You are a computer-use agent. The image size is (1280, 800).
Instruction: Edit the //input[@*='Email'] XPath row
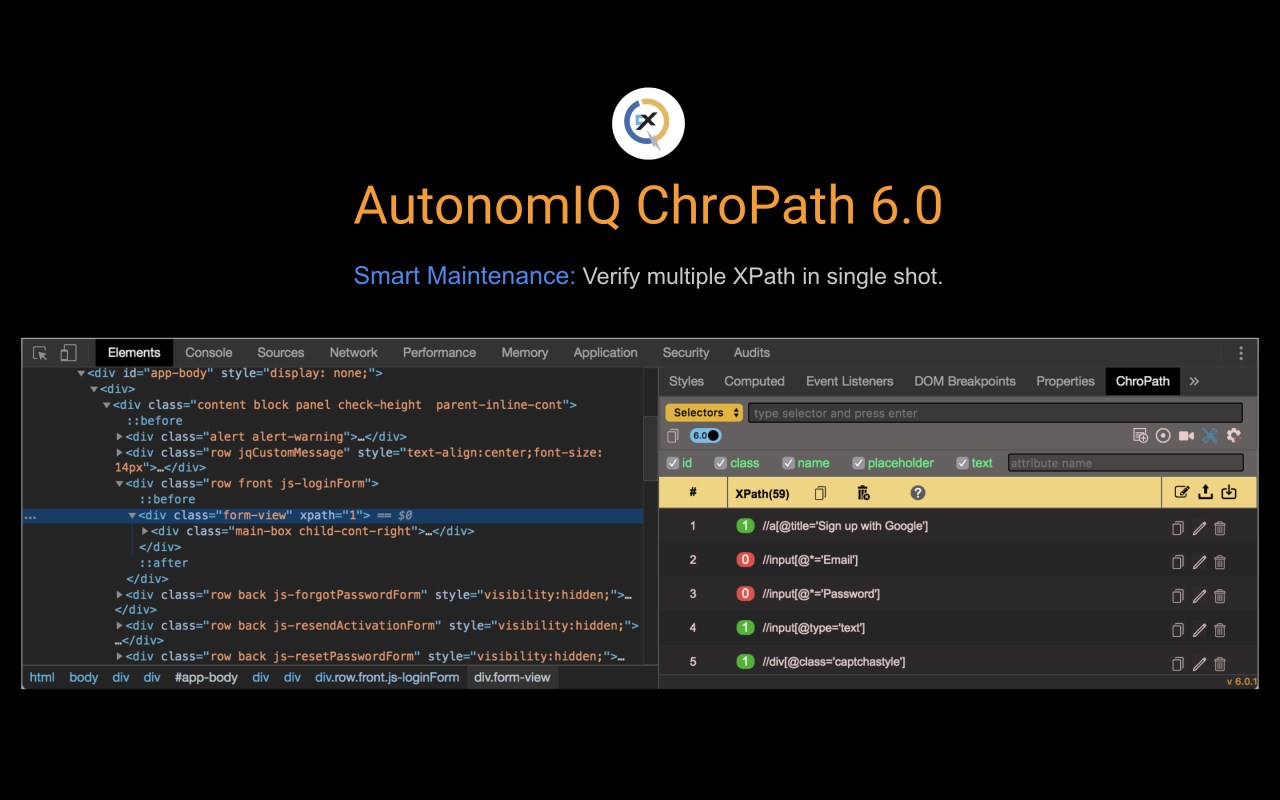pos(1200,562)
